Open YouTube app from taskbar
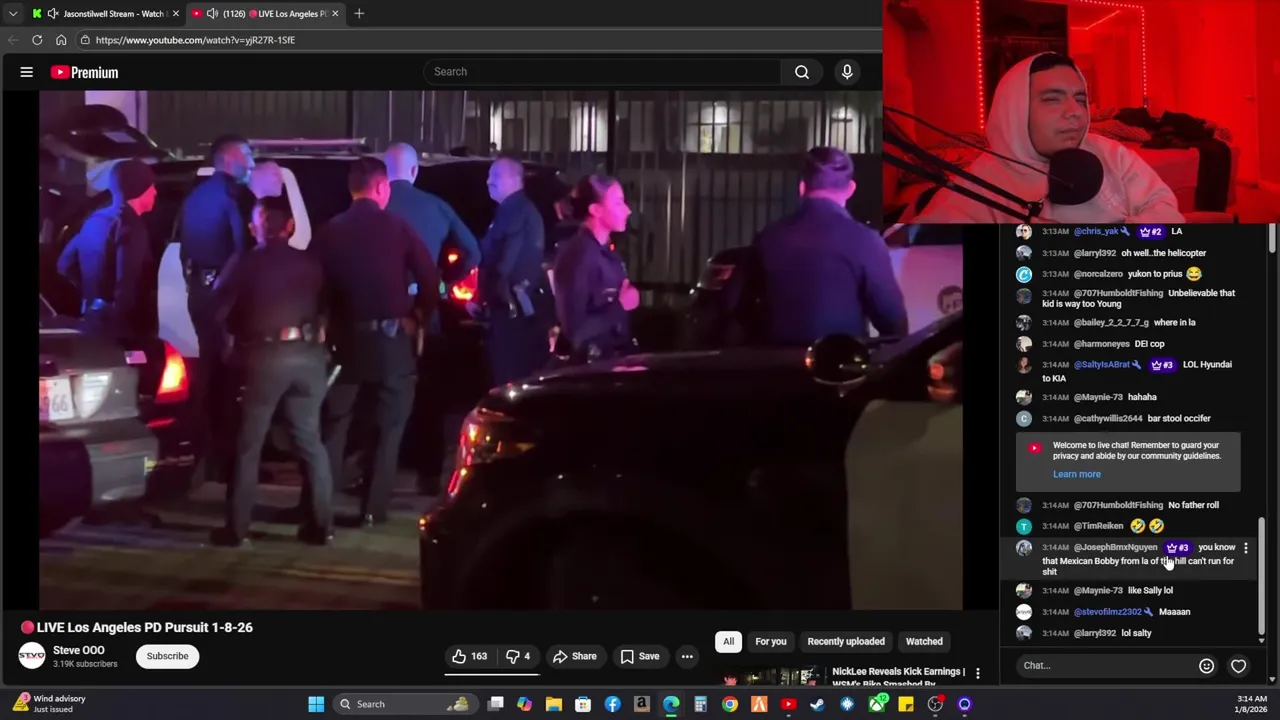Image resolution: width=1280 pixels, height=720 pixels. pyautogui.click(x=788, y=704)
